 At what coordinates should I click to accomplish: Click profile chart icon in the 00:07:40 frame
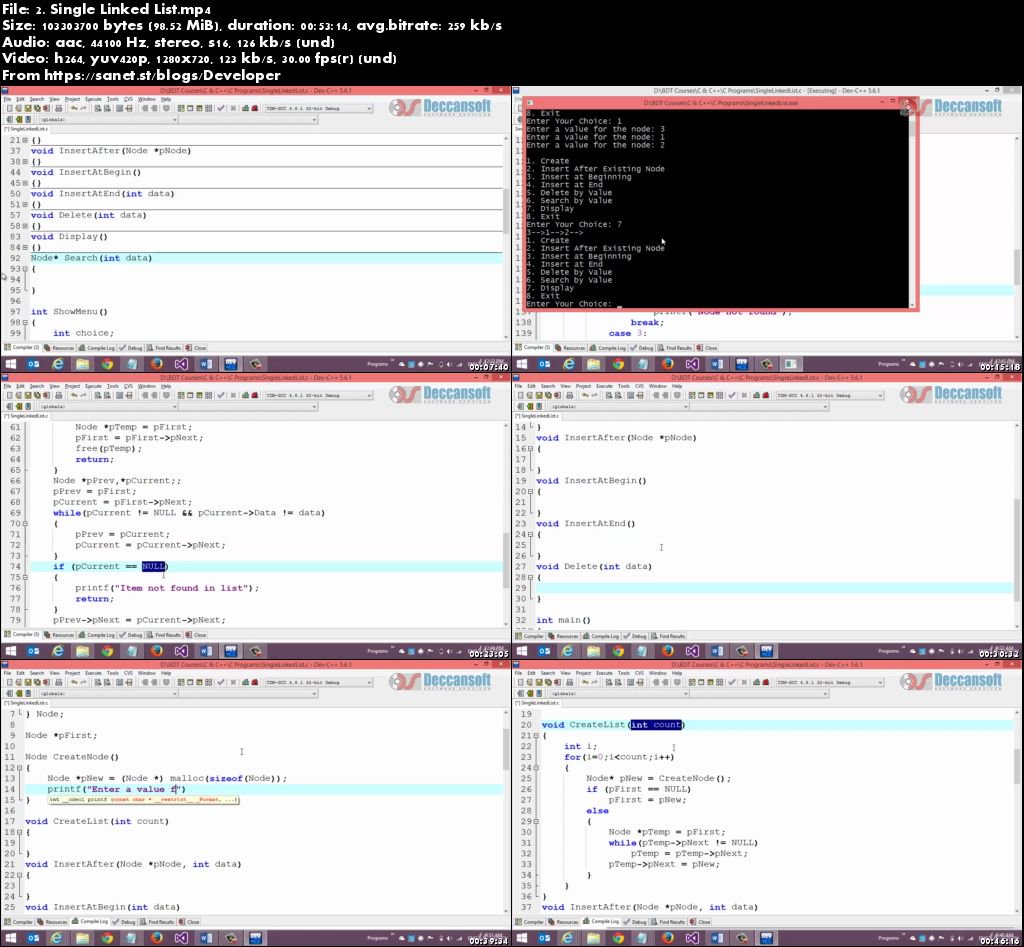tap(246, 108)
